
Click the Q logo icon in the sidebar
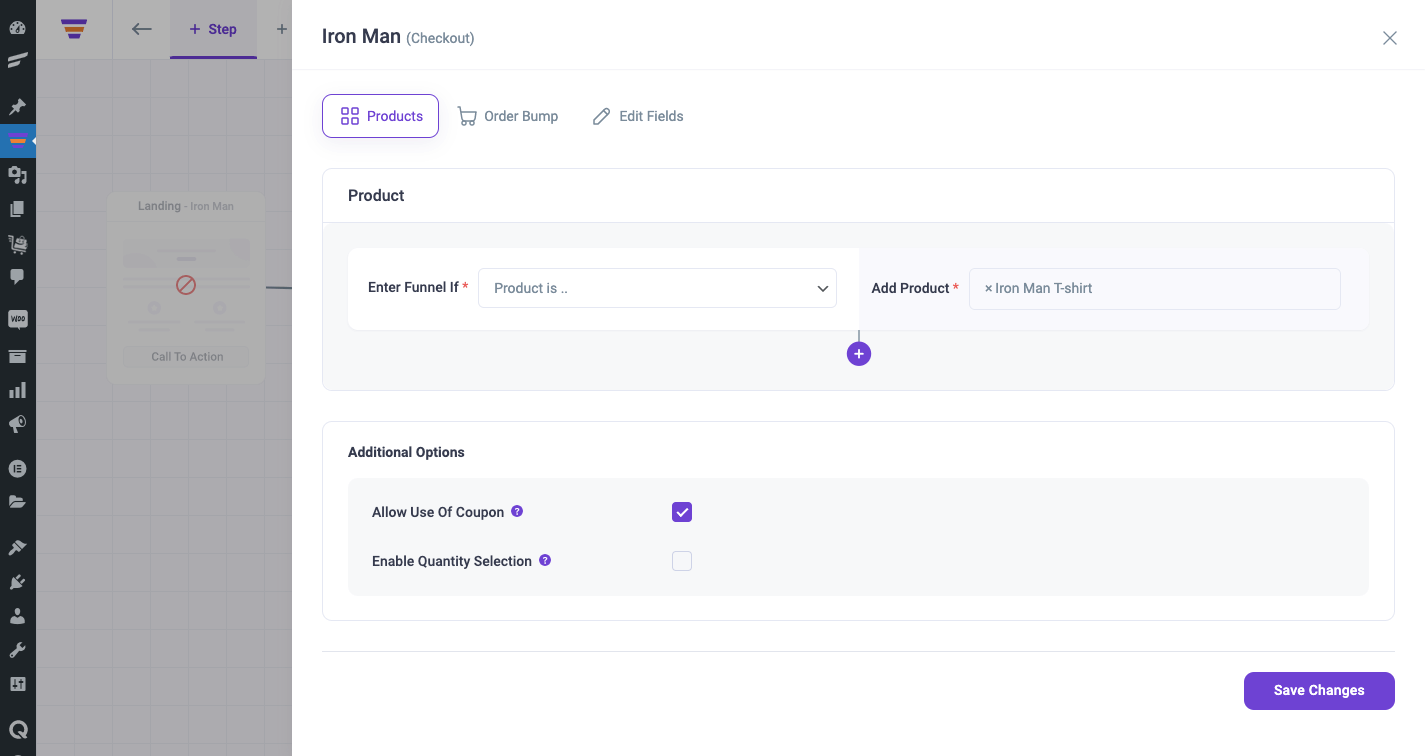click(x=17, y=729)
